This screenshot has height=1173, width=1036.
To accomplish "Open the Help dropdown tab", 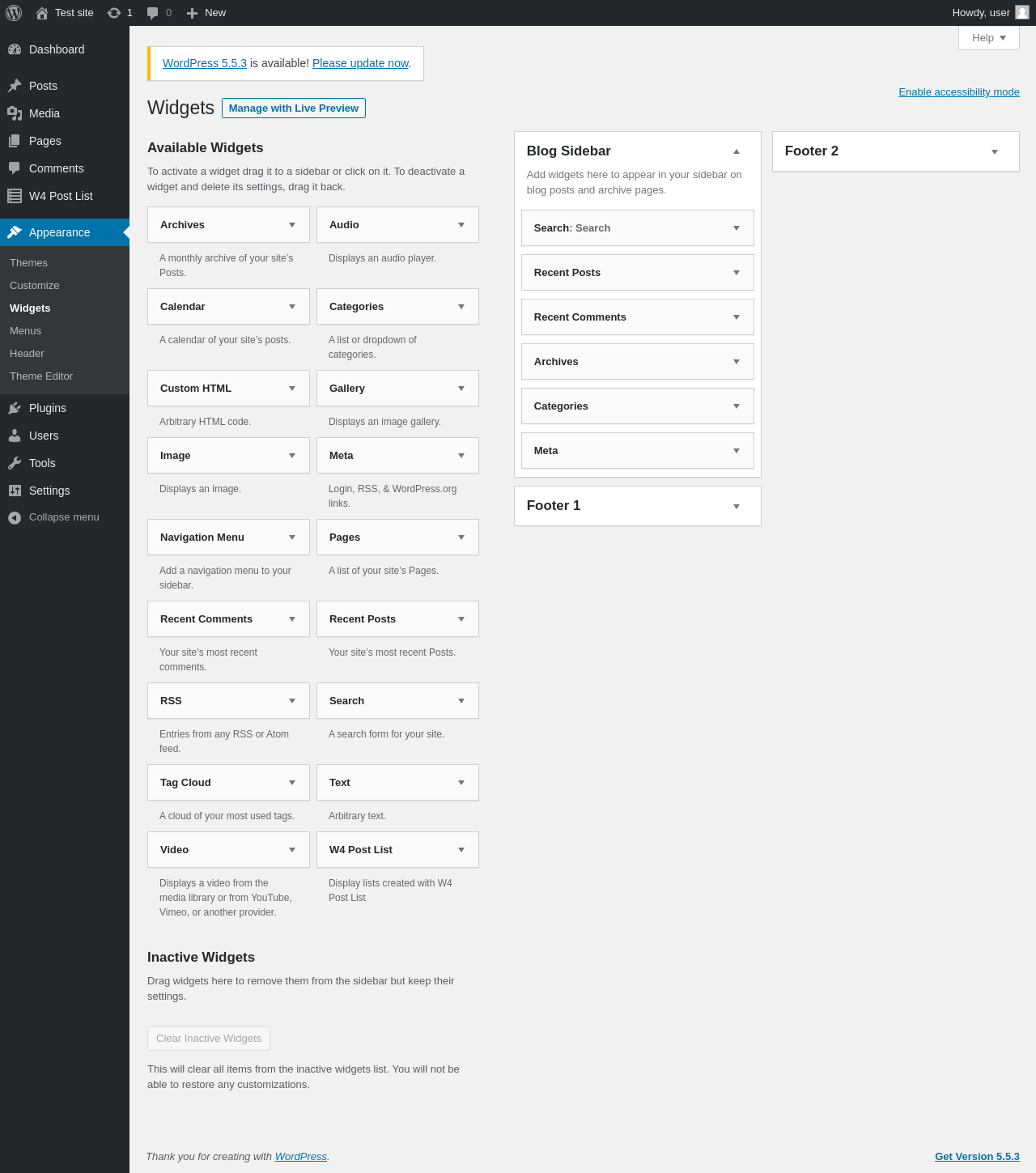I will [989, 38].
